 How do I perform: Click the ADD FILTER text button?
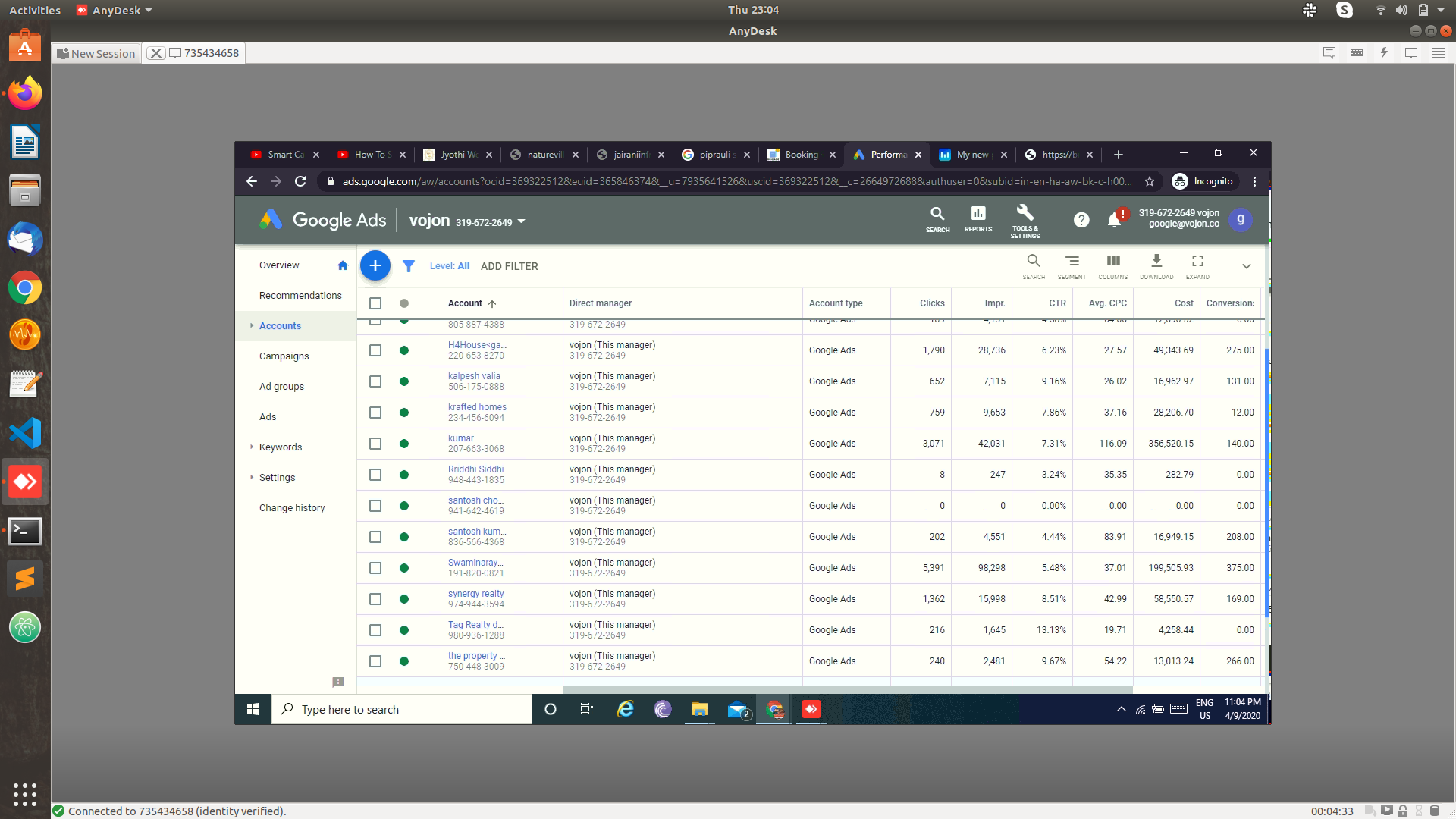point(509,266)
